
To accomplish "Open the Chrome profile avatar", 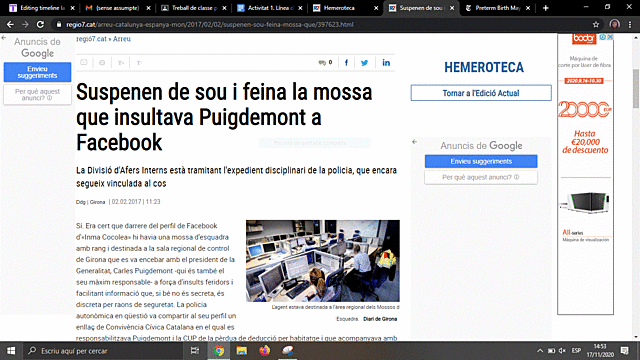I will coord(615,24).
